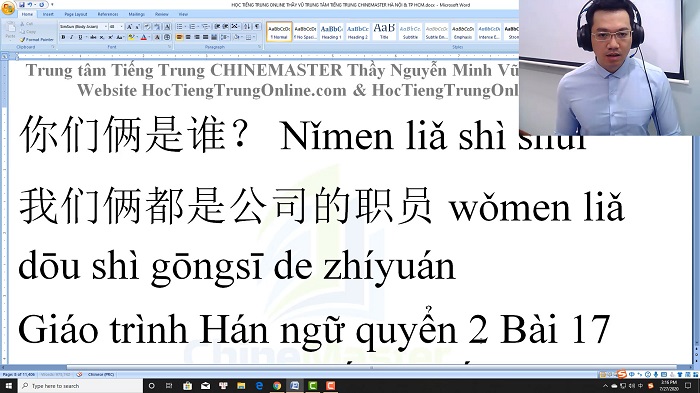Viewport: 700px width, 393px height.
Task: Apply the Heading 2 style
Action: 358,32
